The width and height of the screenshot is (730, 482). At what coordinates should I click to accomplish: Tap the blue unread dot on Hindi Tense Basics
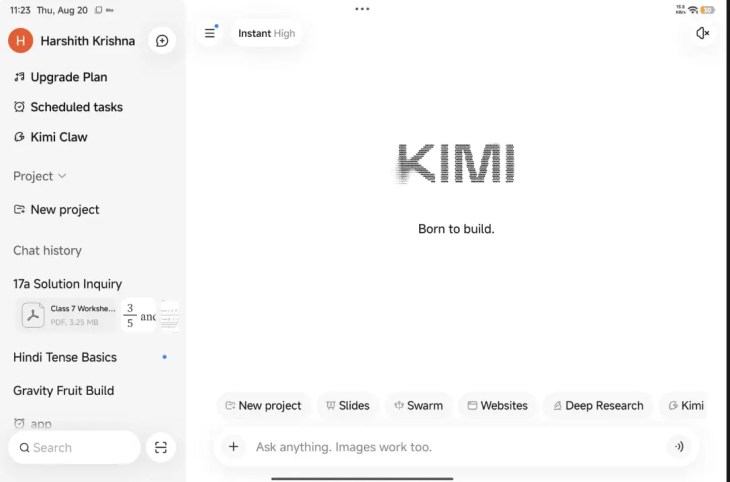(164, 357)
